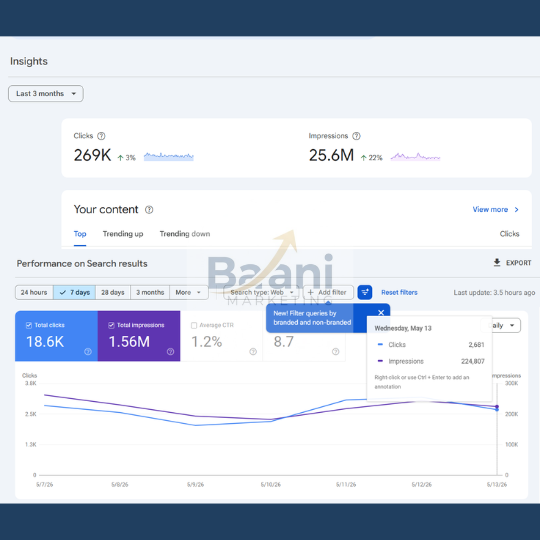This screenshot has height=540, width=540.
Task: Switch to the Trending down tab
Action: [x=185, y=234]
